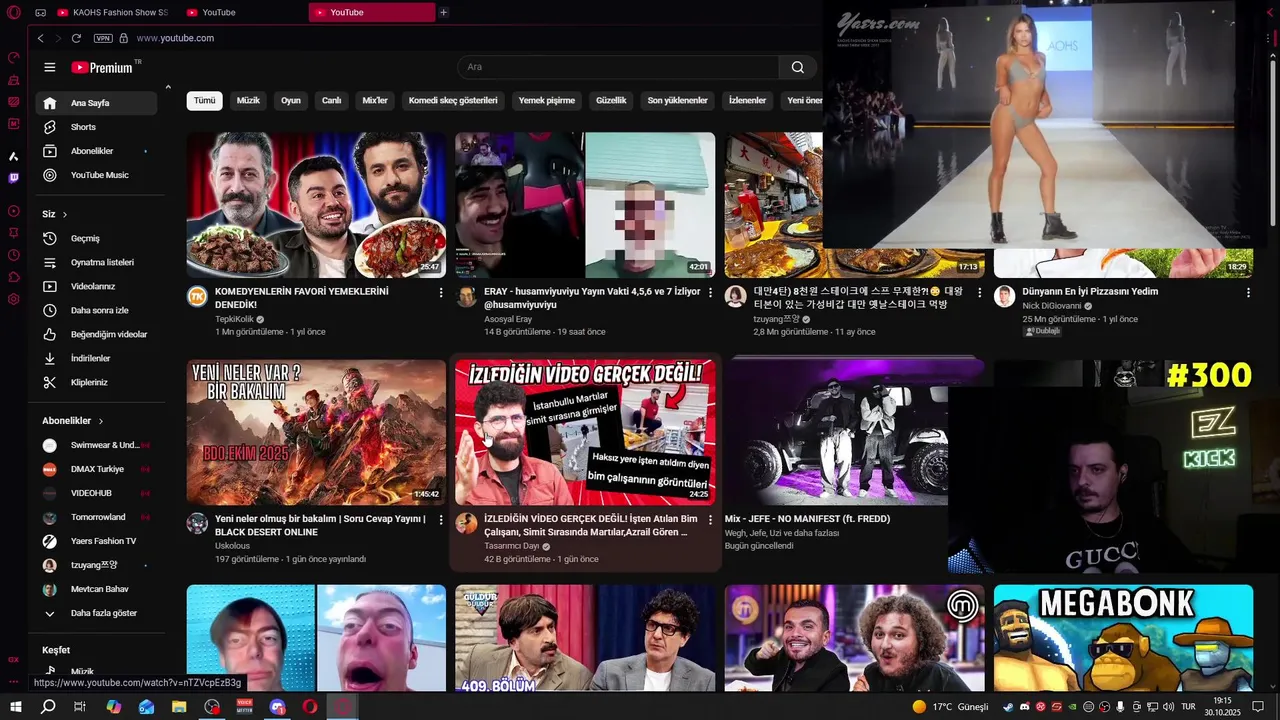1280x720 pixels.
Task: Open options for İZLEDİĞİN VİDEO GERÇEK DEĞİL video
Action: click(711, 520)
